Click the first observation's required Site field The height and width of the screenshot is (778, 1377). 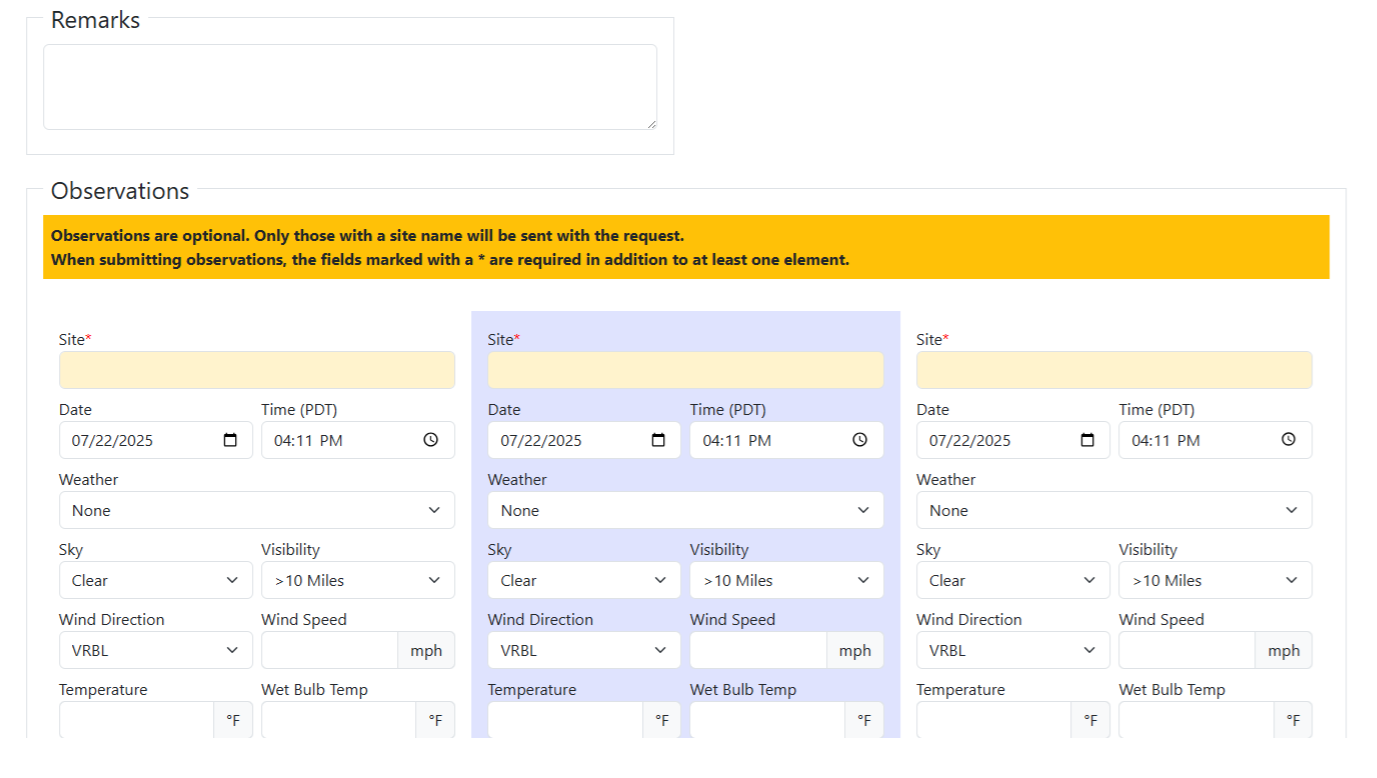[256, 370]
